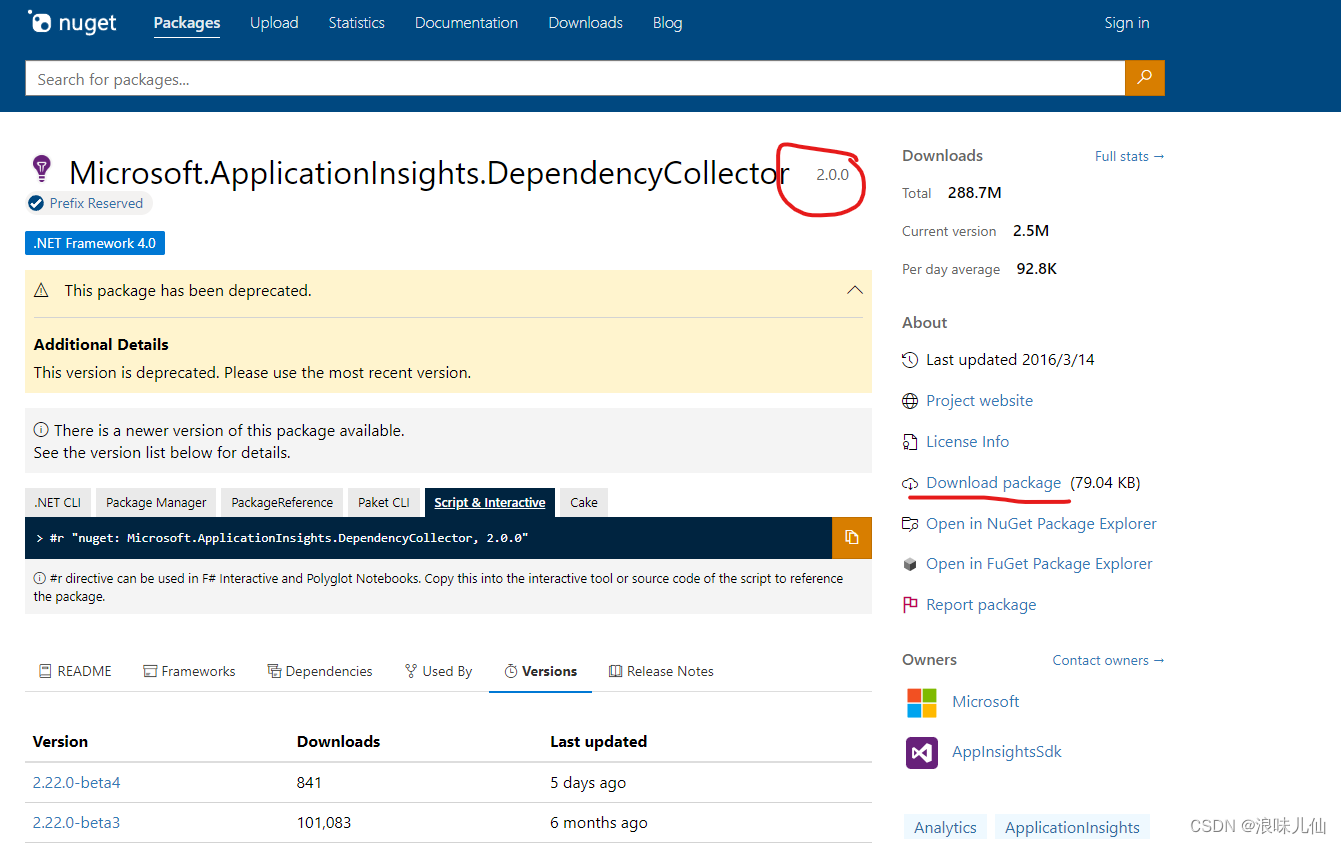Viewport: 1341px width, 844px height.
Task: Click the Microsoft owner logo
Action: 922,702
